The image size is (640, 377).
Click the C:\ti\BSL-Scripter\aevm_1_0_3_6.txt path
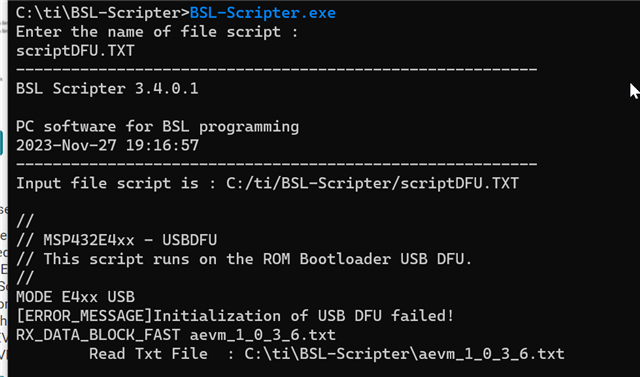click(404, 354)
